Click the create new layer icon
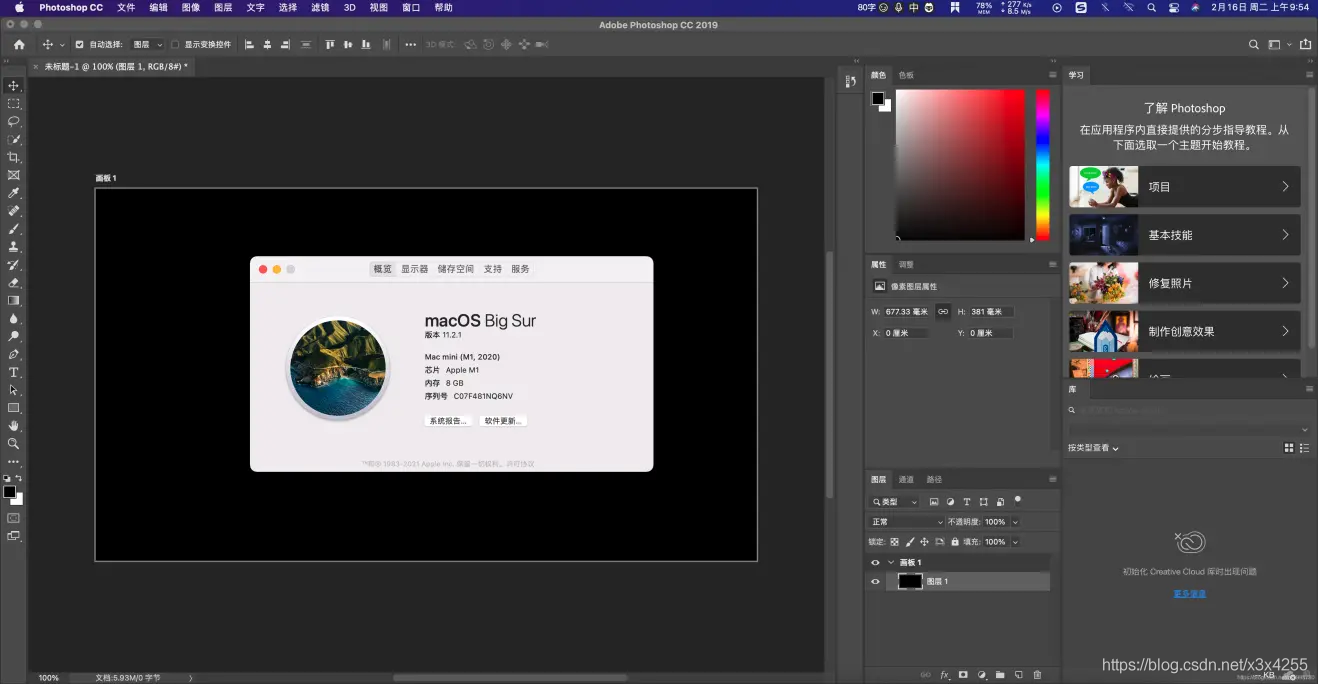 tap(1018, 675)
